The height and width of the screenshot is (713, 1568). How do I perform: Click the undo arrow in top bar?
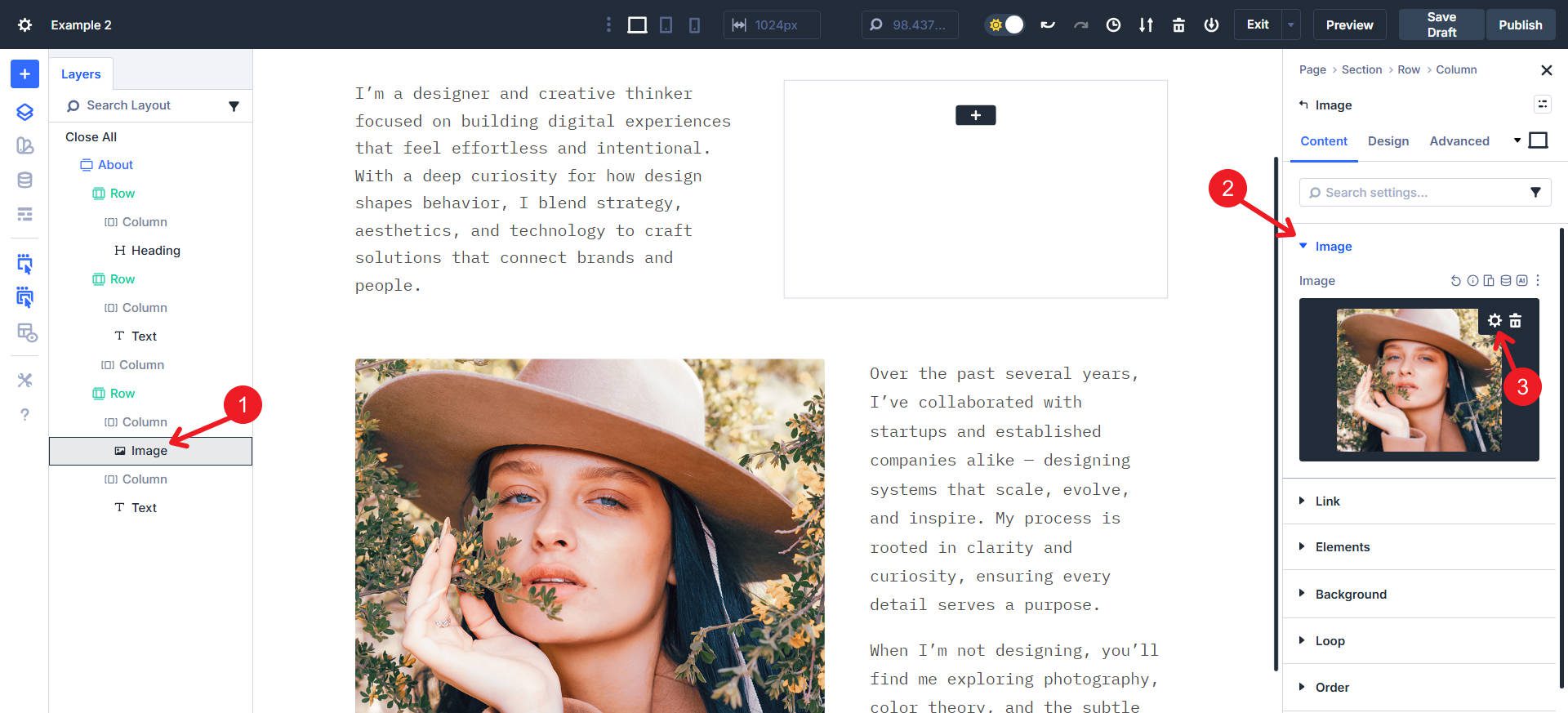tap(1048, 25)
